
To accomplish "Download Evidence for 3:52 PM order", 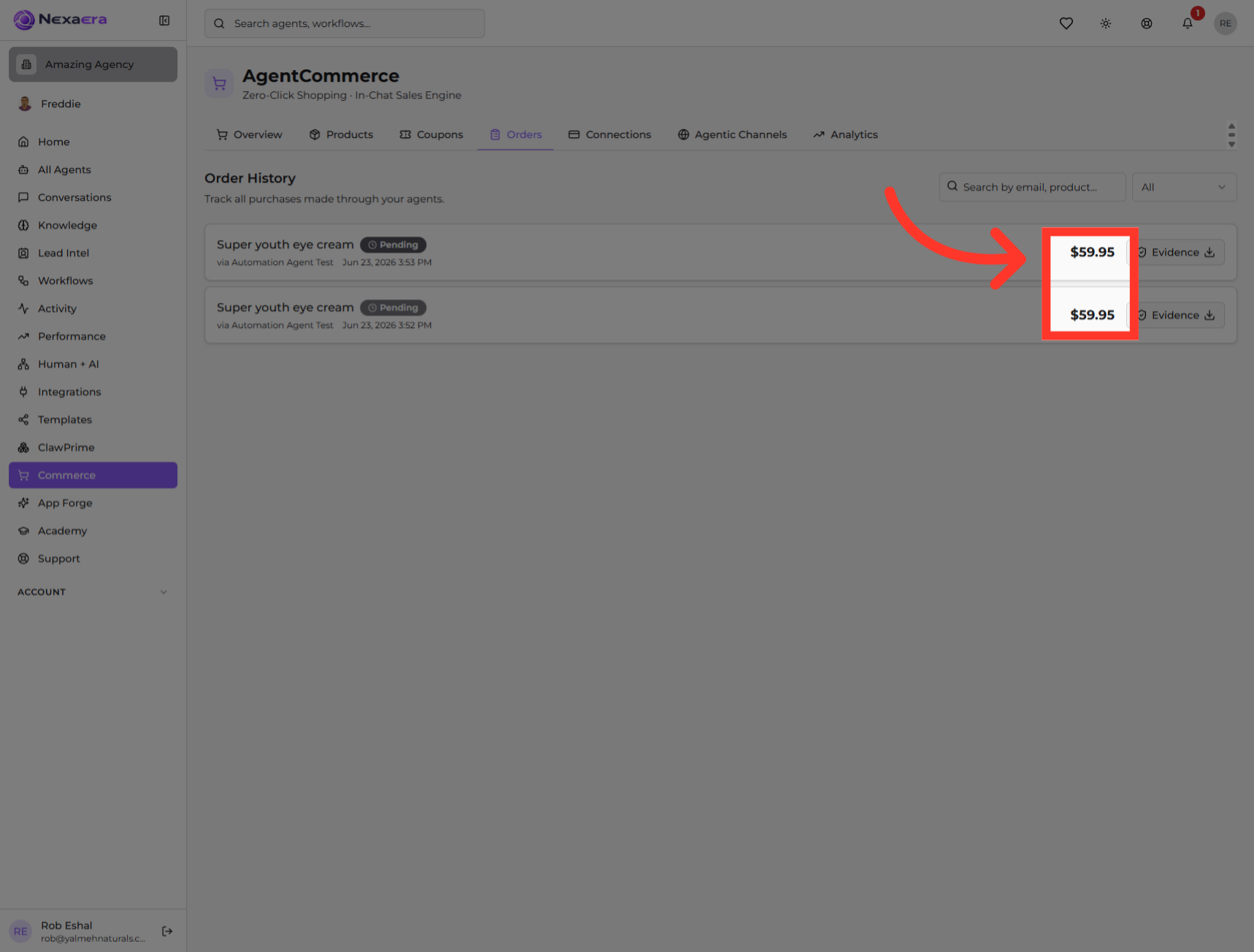I will pyautogui.click(x=1176, y=315).
